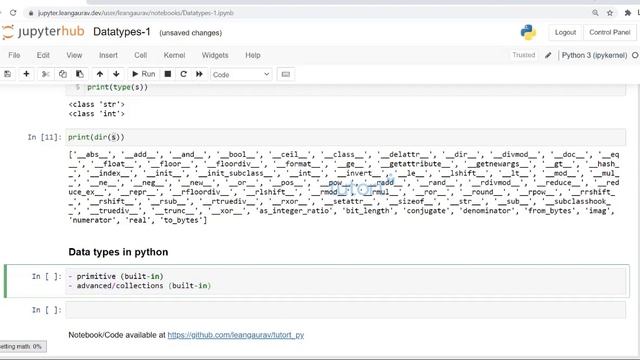Open the Help menu
This screenshot has width=640, height=360.
[x=253, y=55]
